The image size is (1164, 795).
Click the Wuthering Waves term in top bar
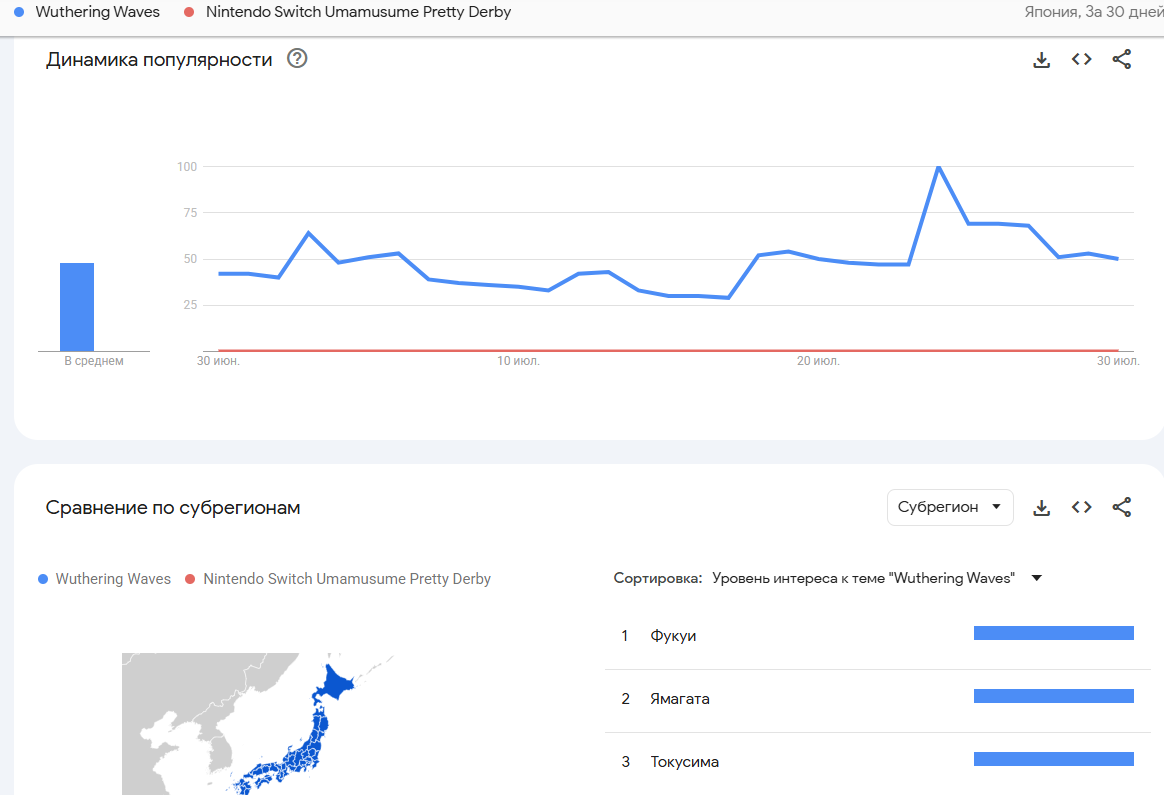[97, 13]
